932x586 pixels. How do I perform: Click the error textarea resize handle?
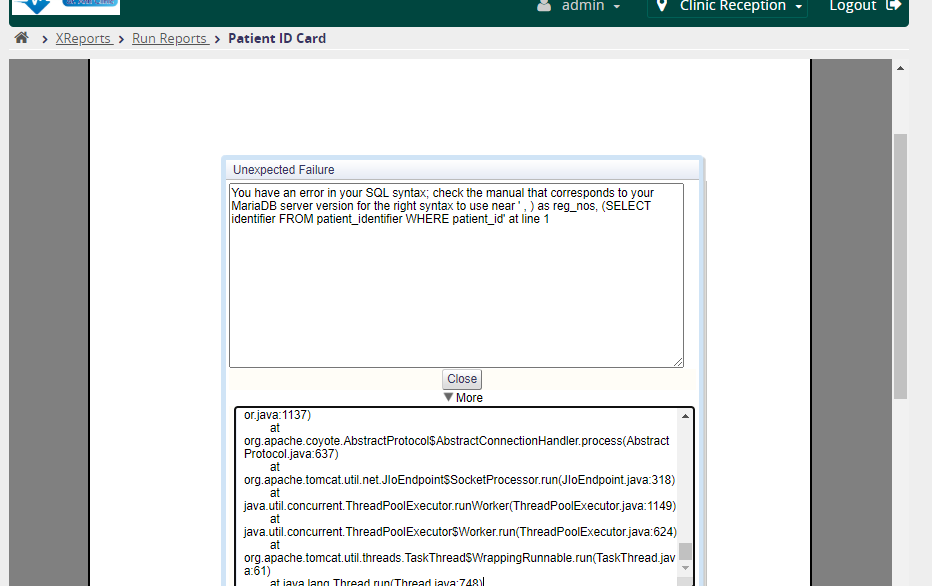pyautogui.click(x=678, y=361)
